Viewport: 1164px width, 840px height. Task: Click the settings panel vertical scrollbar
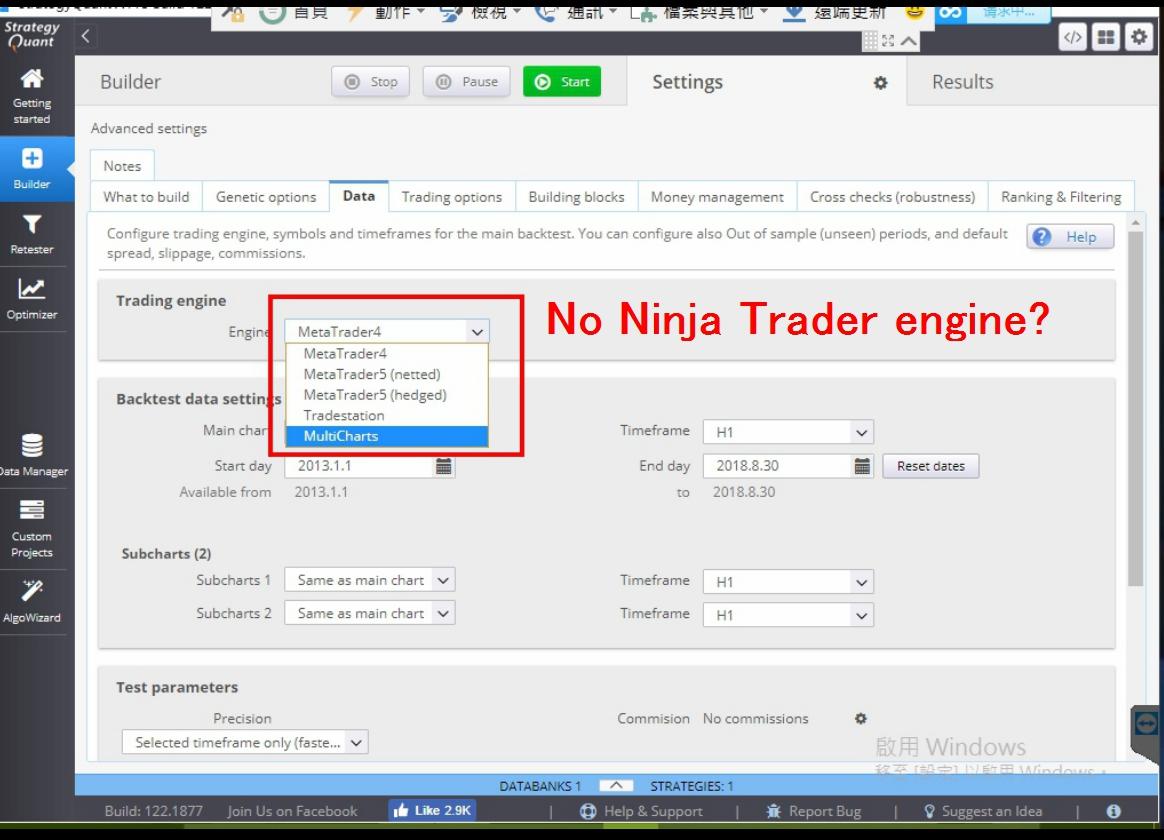click(x=1135, y=408)
